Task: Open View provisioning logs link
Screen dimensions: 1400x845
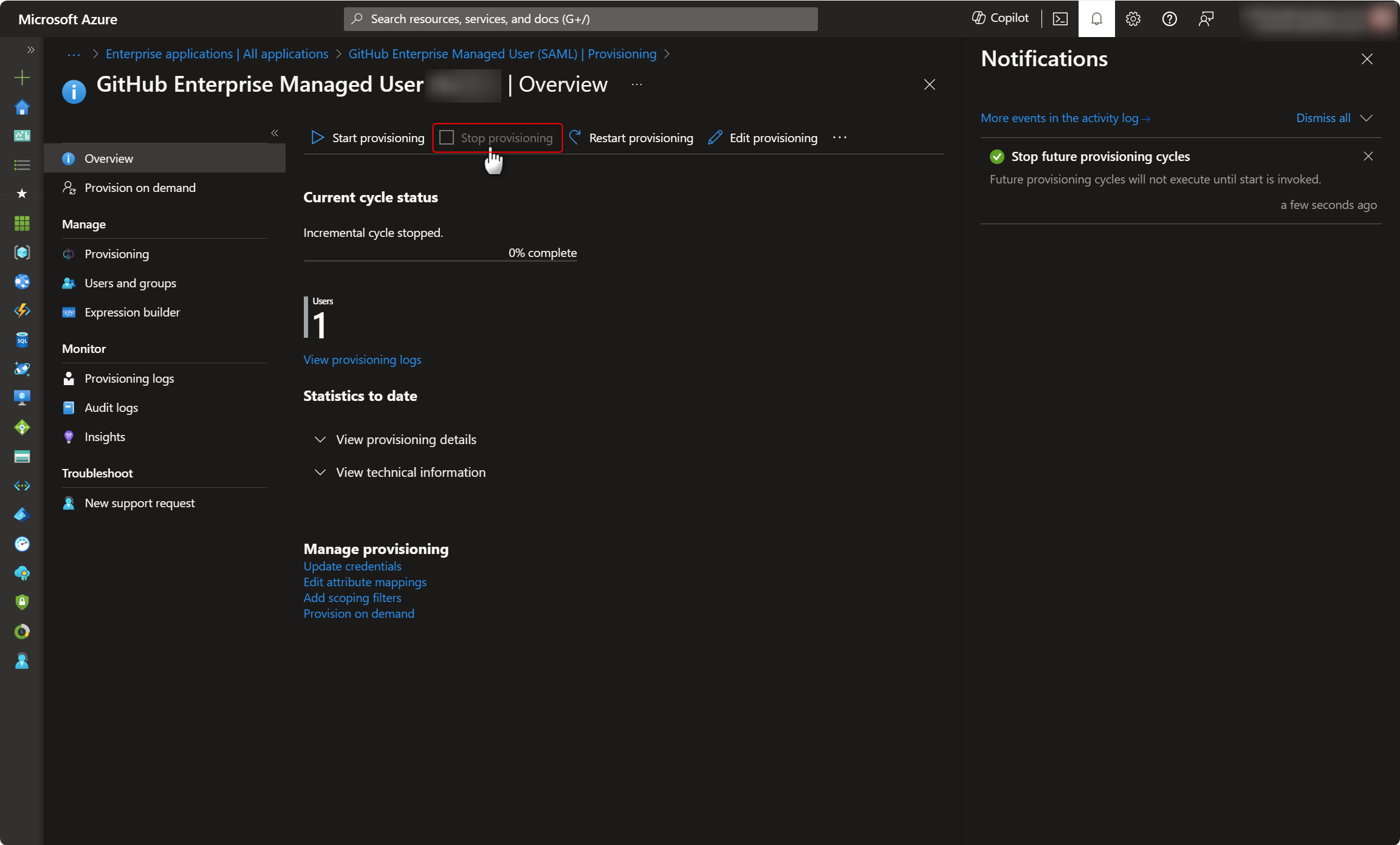Action: pos(362,360)
